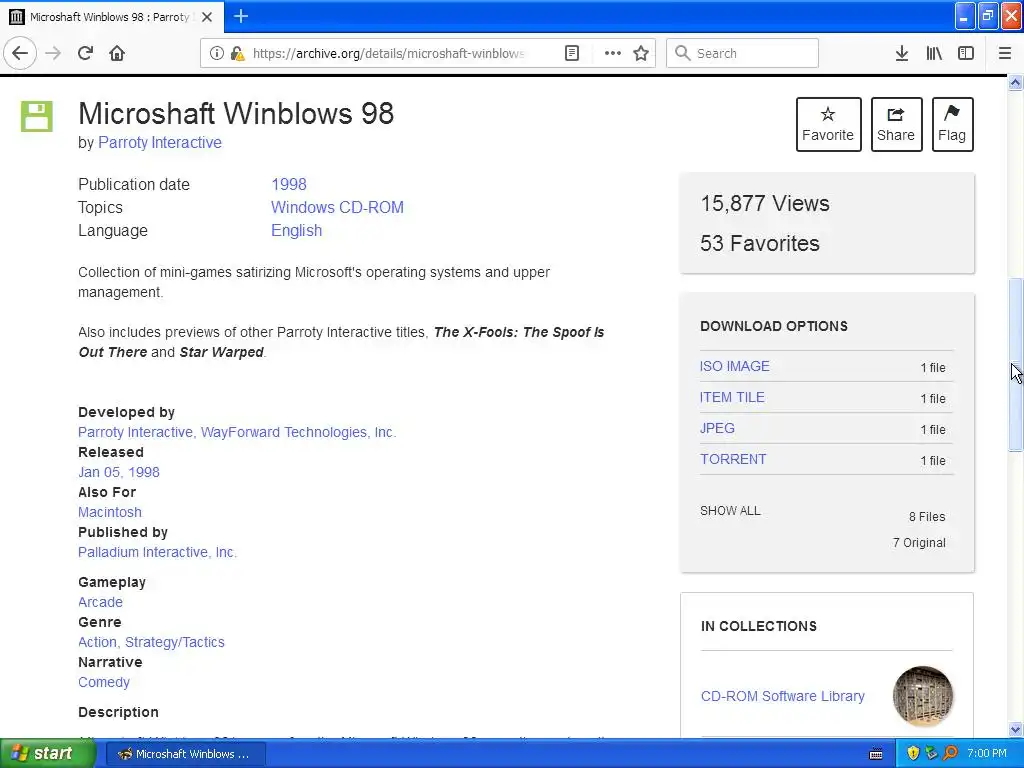Open the TORRENT download option

pyautogui.click(x=733, y=459)
